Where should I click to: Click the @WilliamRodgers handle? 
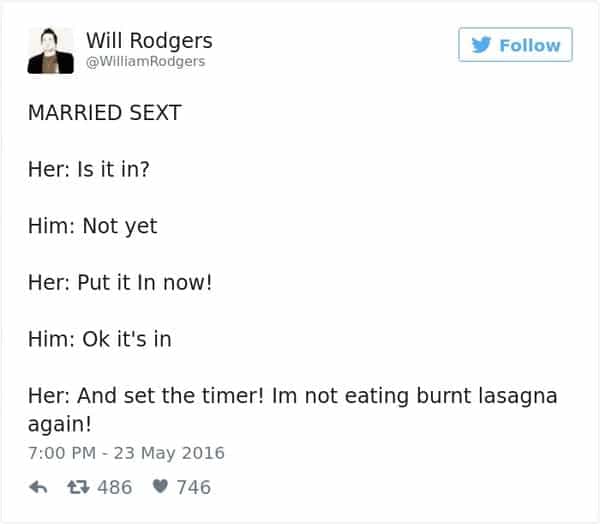tap(145, 61)
